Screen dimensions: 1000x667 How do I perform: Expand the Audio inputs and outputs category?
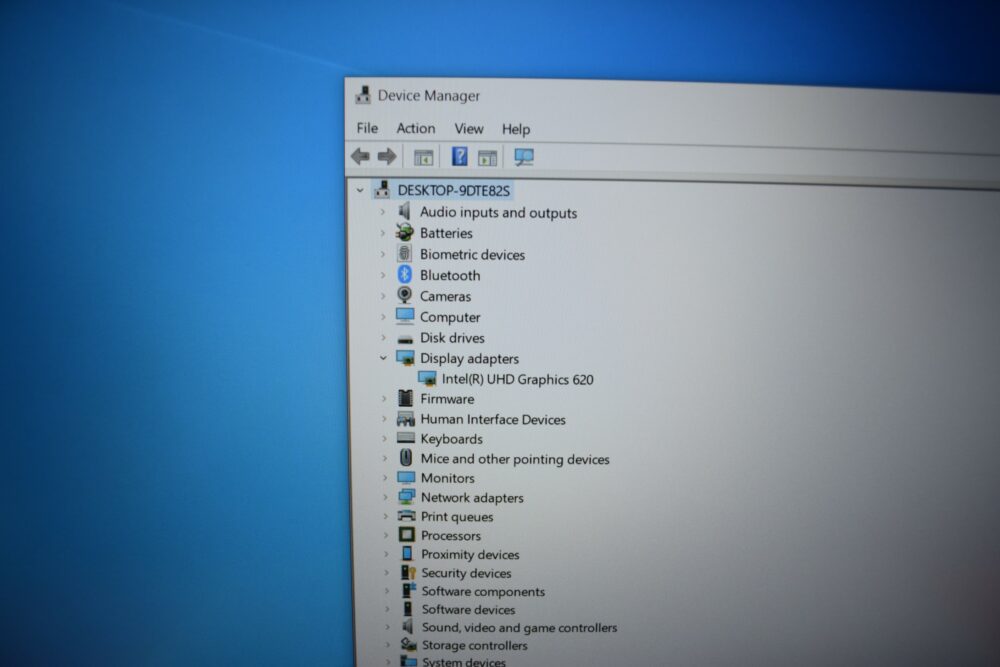(383, 212)
